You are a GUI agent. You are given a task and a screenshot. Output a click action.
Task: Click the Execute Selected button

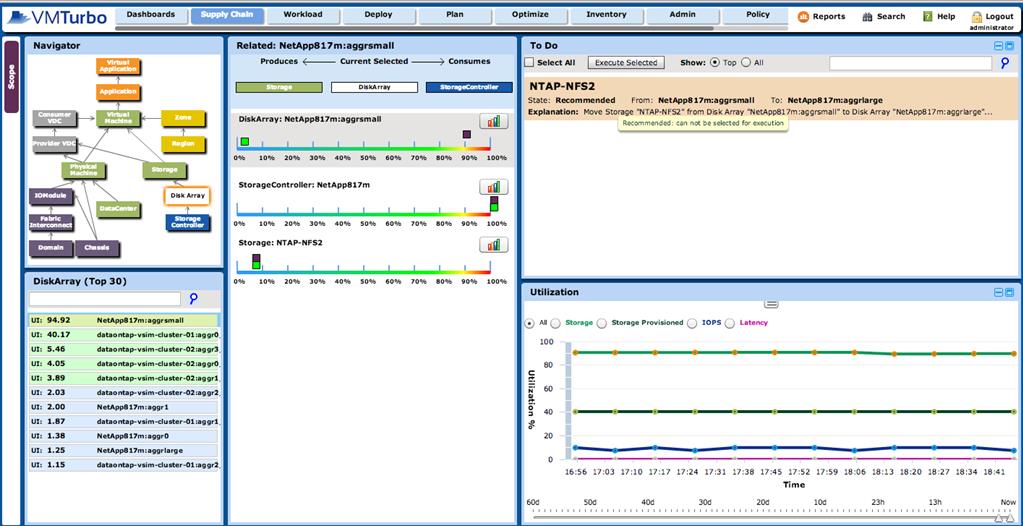[x=625, y=63]
